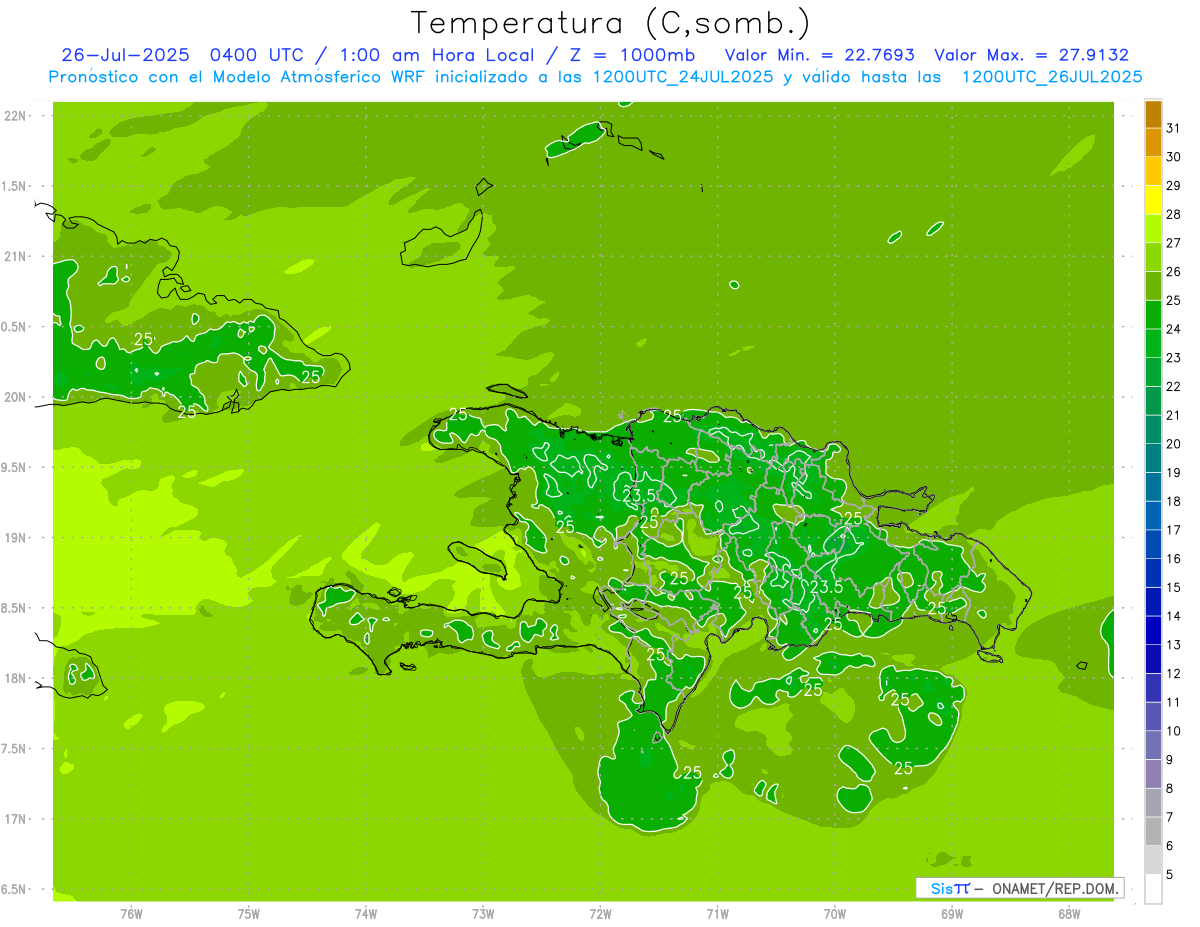Image resolution: width=1200 pixels, height=927 pixels.
Task: Click the '70W' longitude axis label
Action: pyautogui.click(x=835, y=914)
